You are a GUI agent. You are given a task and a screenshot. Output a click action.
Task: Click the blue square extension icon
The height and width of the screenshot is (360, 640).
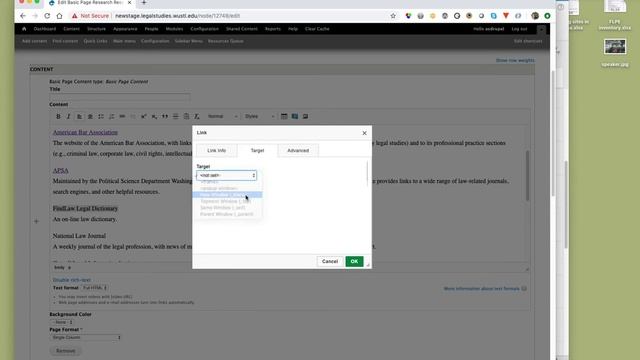point(493,16)
